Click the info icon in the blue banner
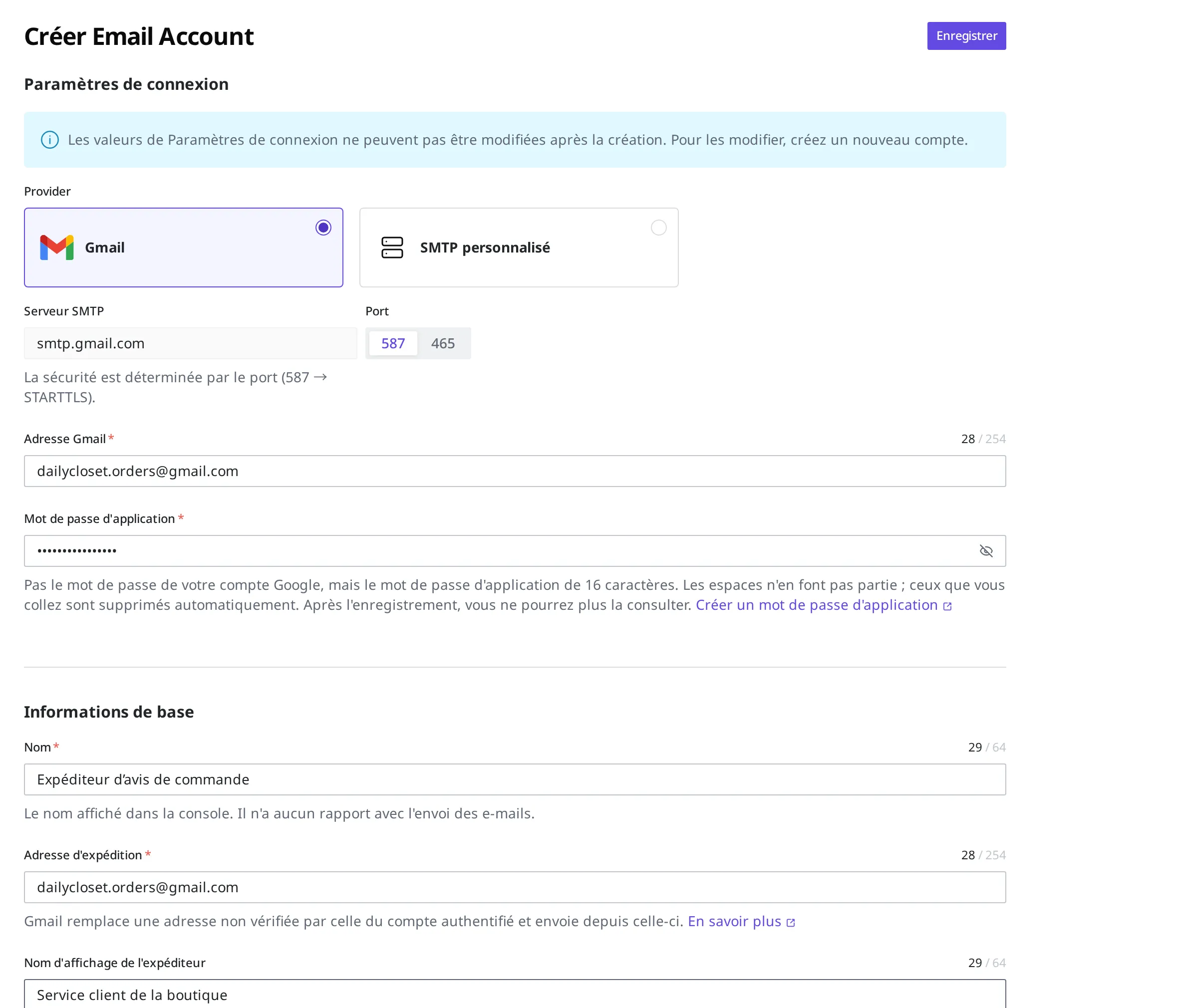 [x=50, y=140]
